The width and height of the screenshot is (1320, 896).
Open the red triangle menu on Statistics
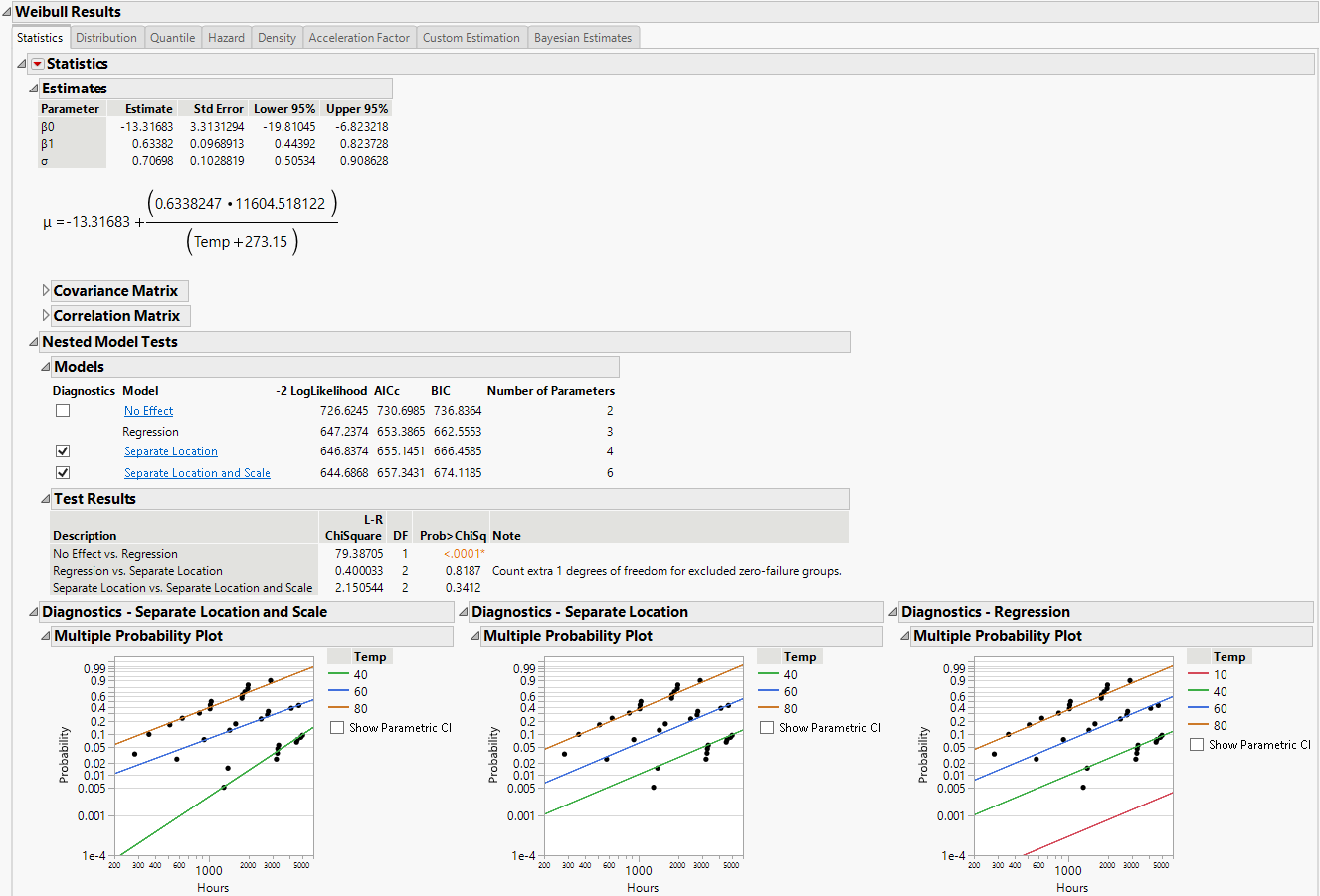click(x=37, y=63)
